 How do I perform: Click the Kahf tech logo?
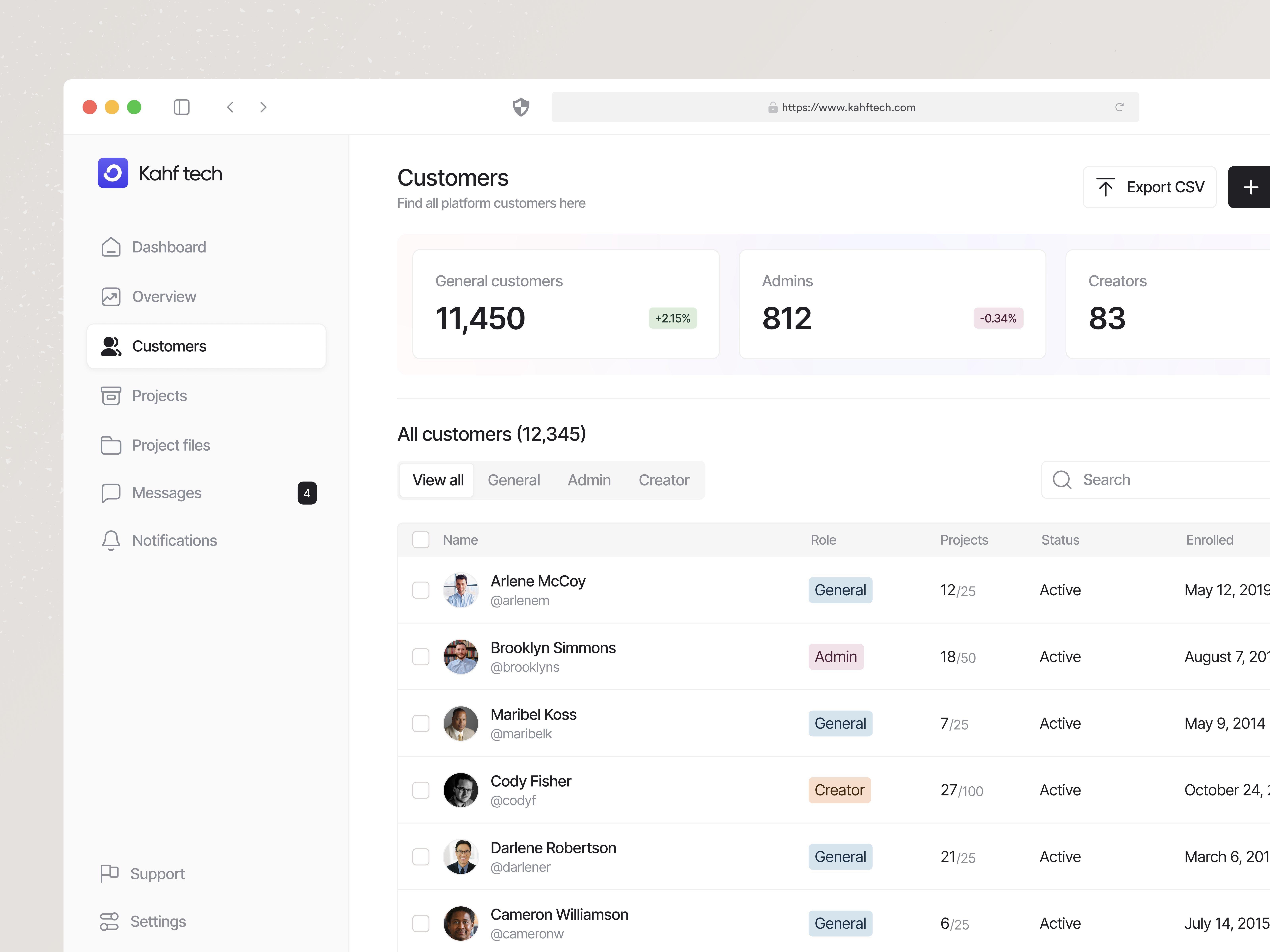[113, 173]
